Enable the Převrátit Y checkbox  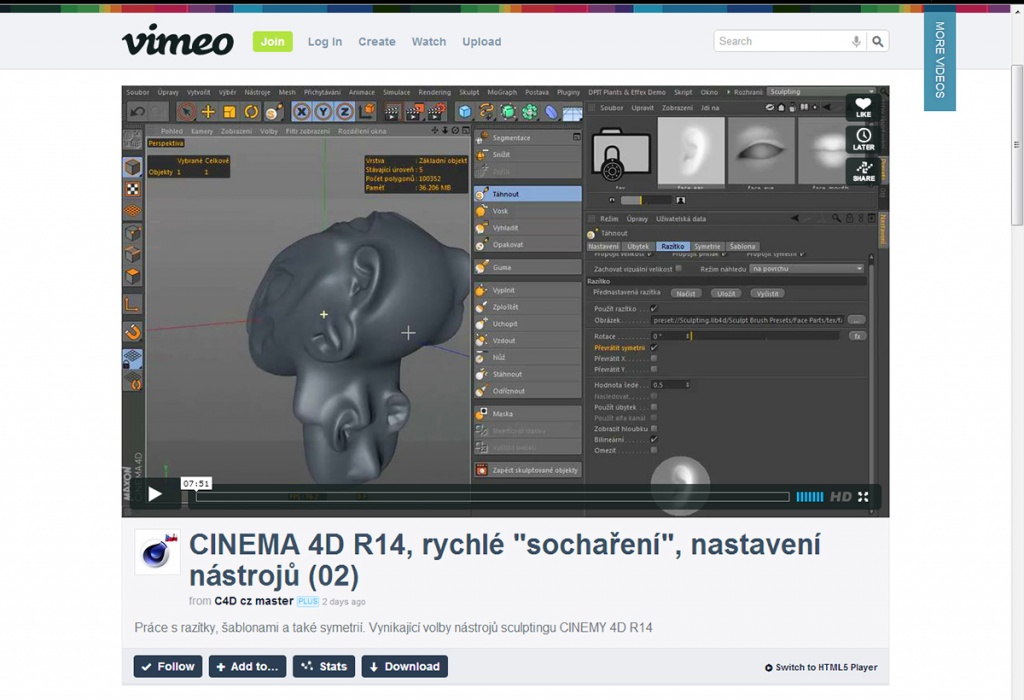tap(654, 370)
